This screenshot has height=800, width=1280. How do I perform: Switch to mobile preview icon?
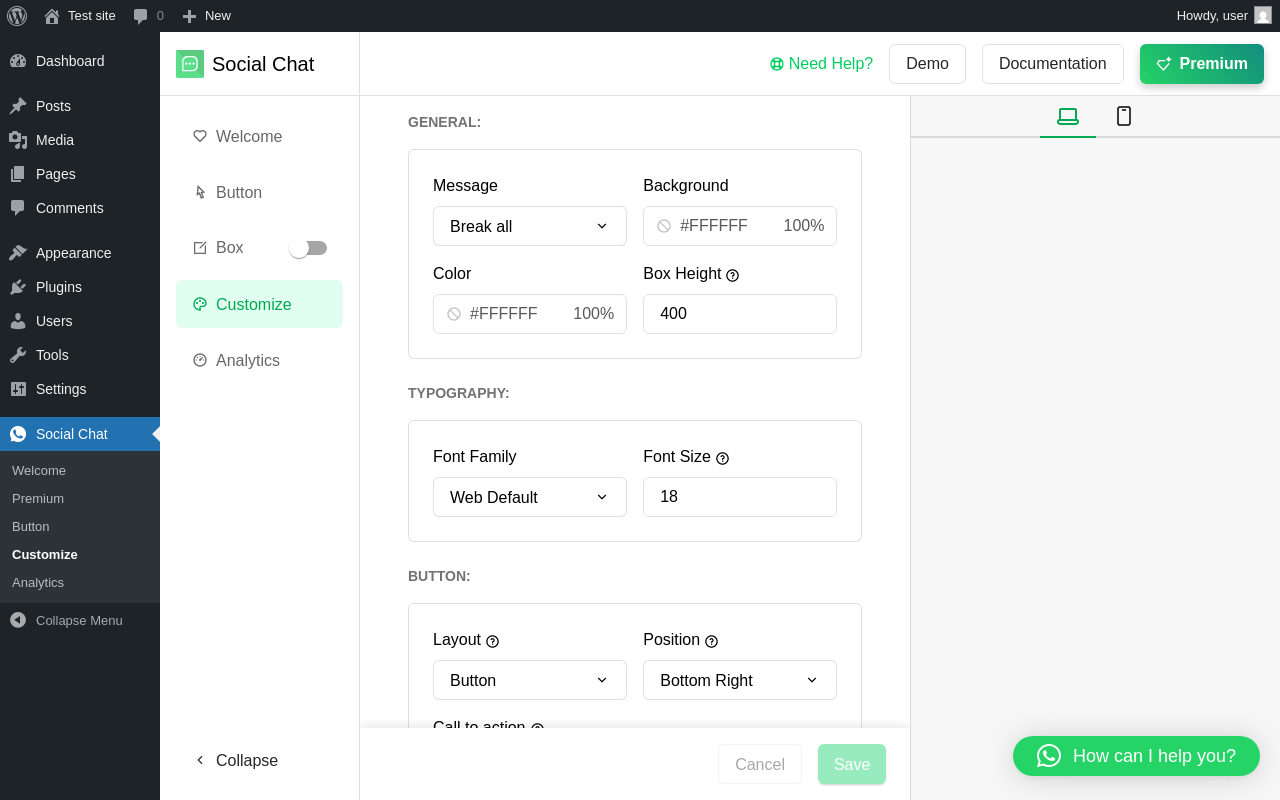(1124, 116)
